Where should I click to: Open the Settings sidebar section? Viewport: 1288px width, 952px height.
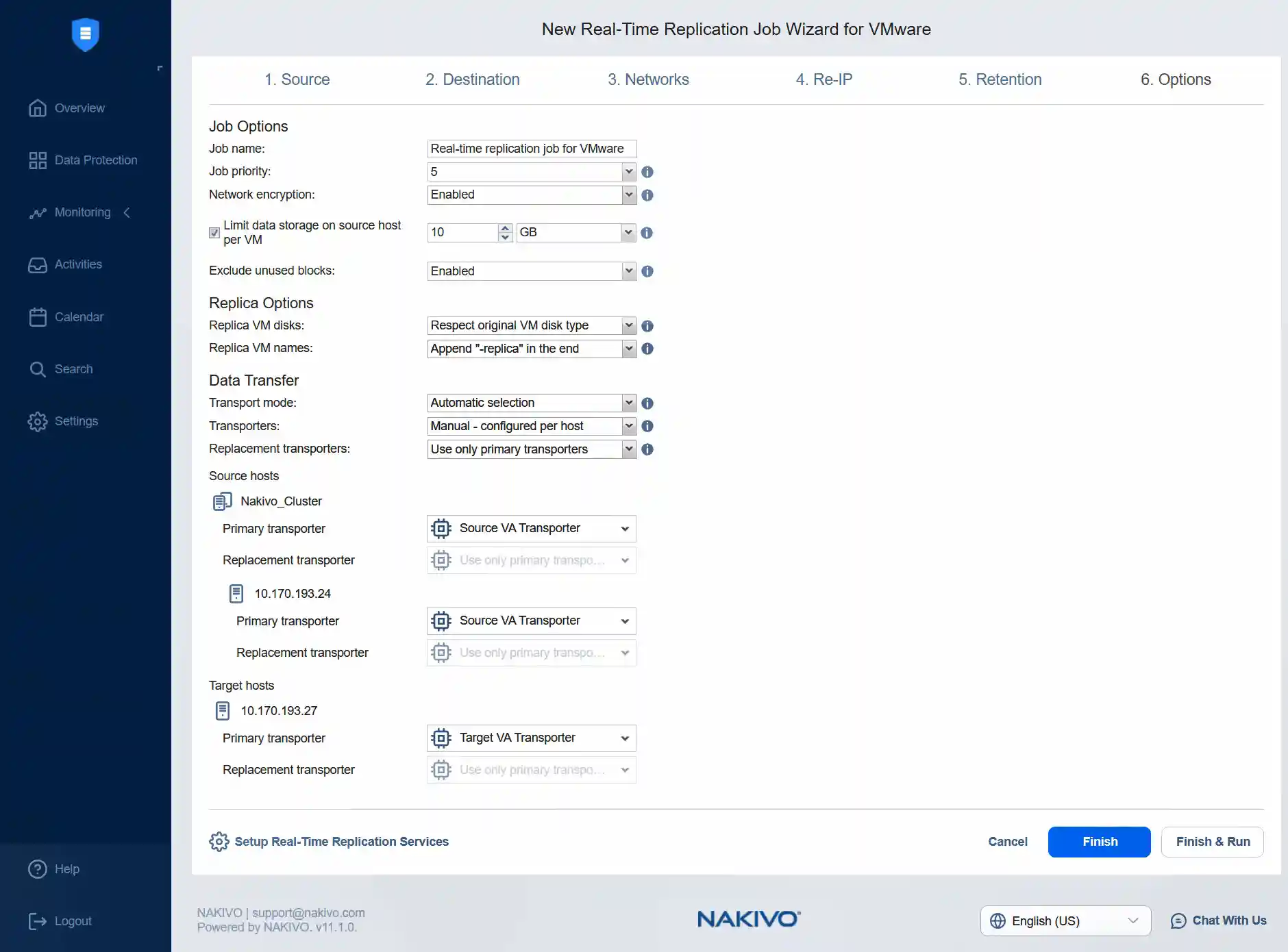coord(76,421)
